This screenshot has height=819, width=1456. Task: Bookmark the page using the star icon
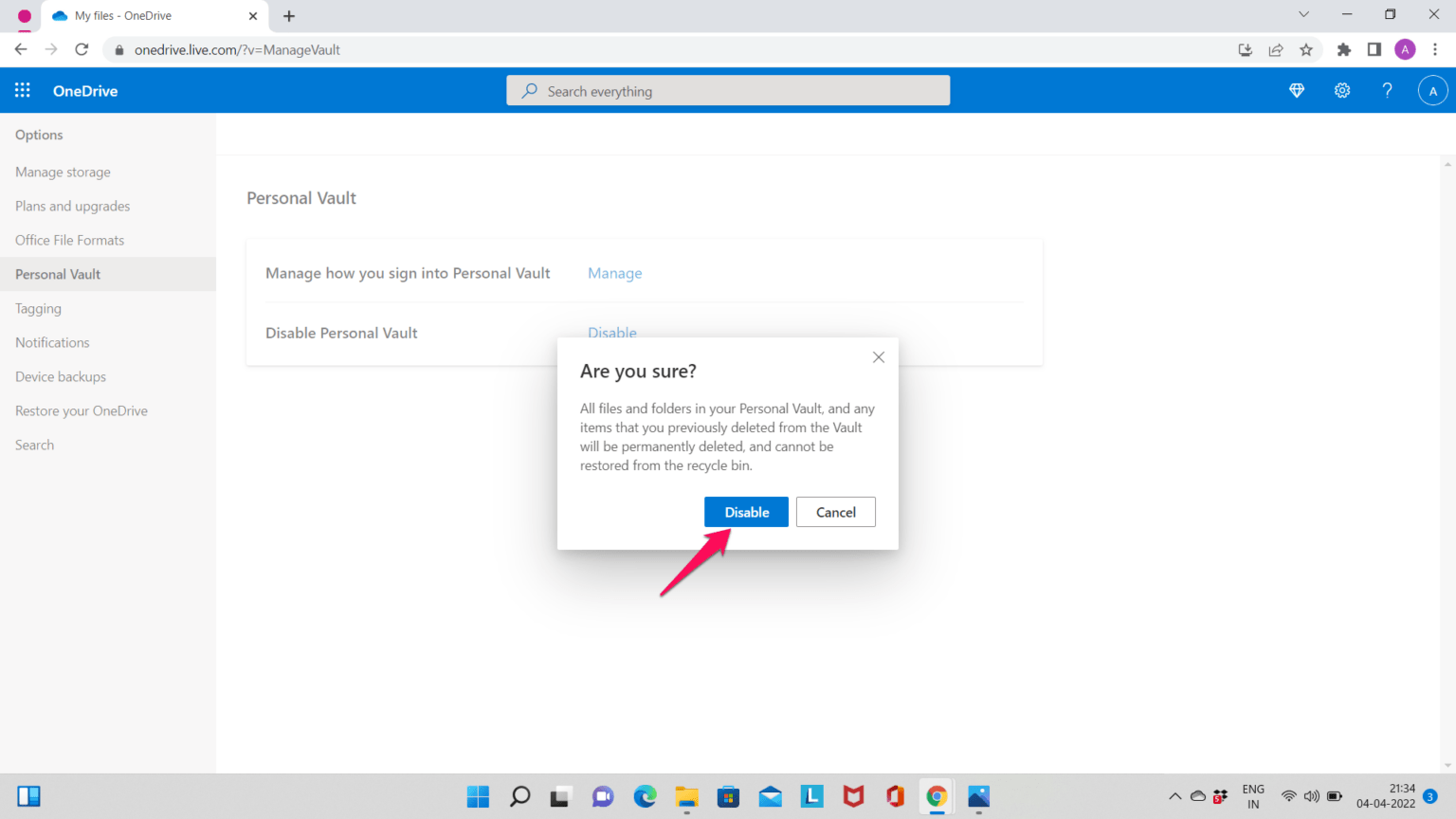coord(1307,49)
